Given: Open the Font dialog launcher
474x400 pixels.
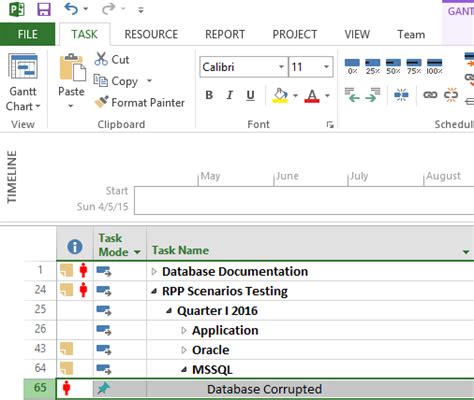Looking at the screenshot, I should tap(330, 125).
